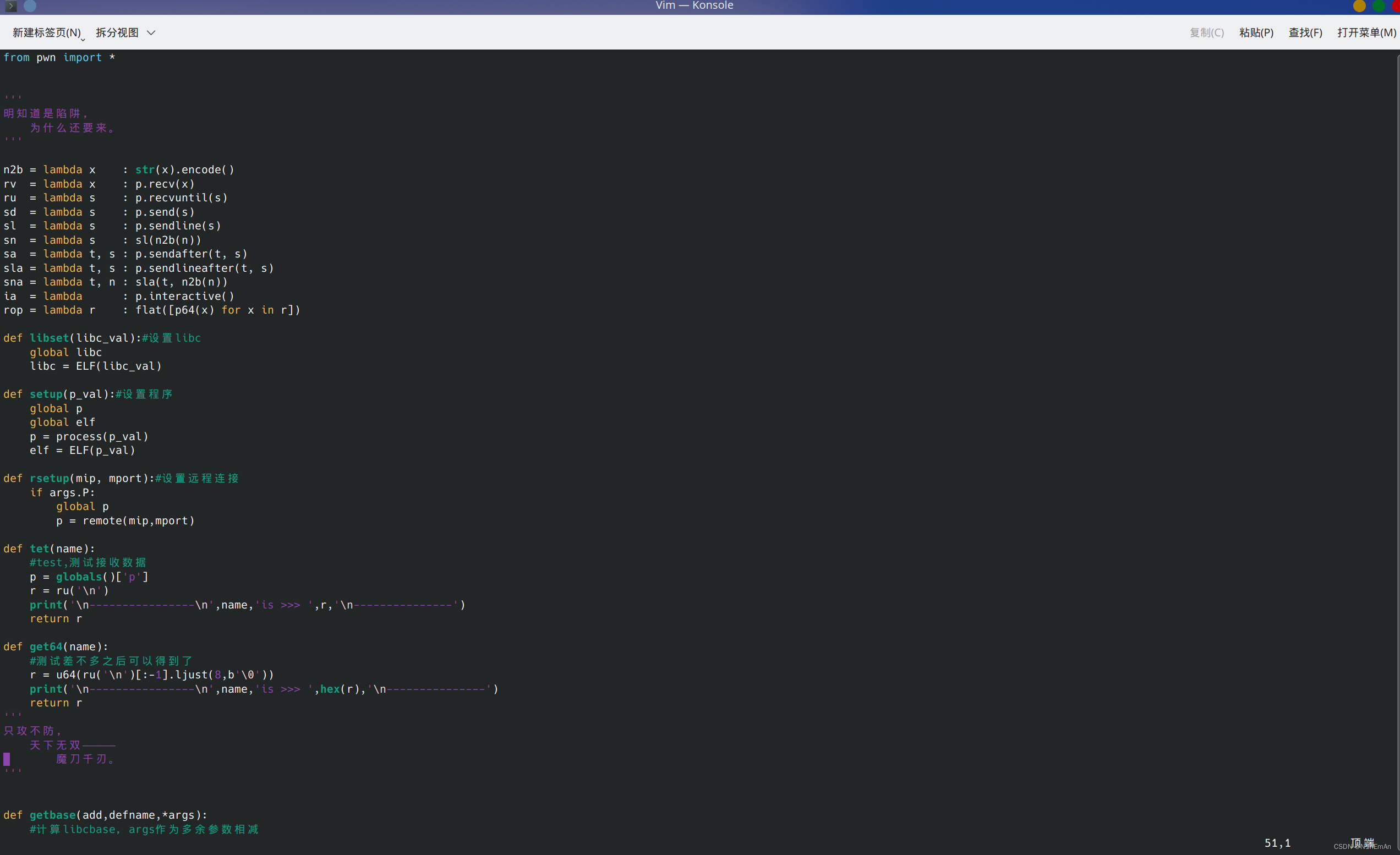Viewport: 1400px width, 855px height.
Task: Click the 'def libset(libc_val):' line
Action: pyautogui.click(x=102, y=338)
